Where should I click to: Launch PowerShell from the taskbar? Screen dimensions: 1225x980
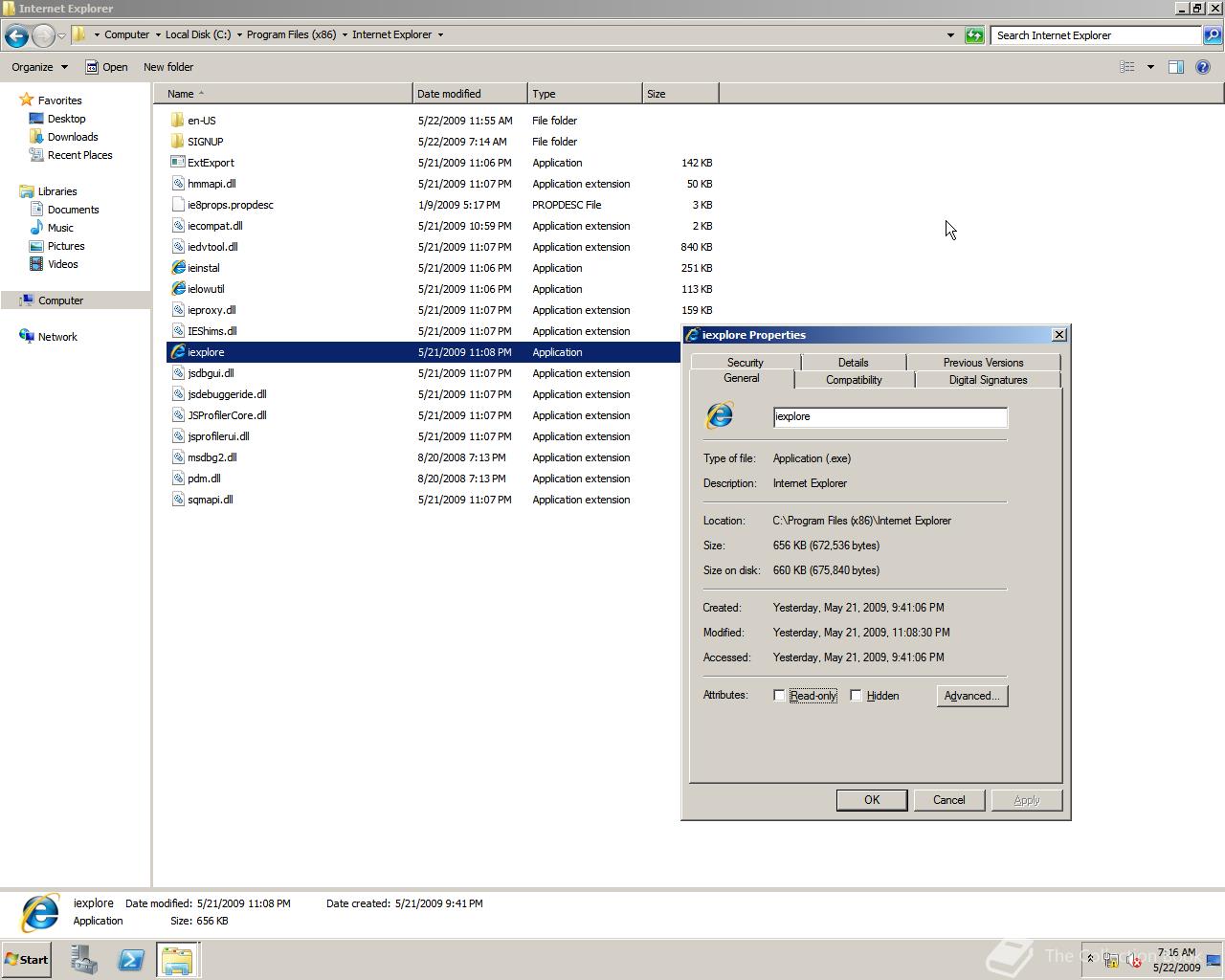pos(131,960)
